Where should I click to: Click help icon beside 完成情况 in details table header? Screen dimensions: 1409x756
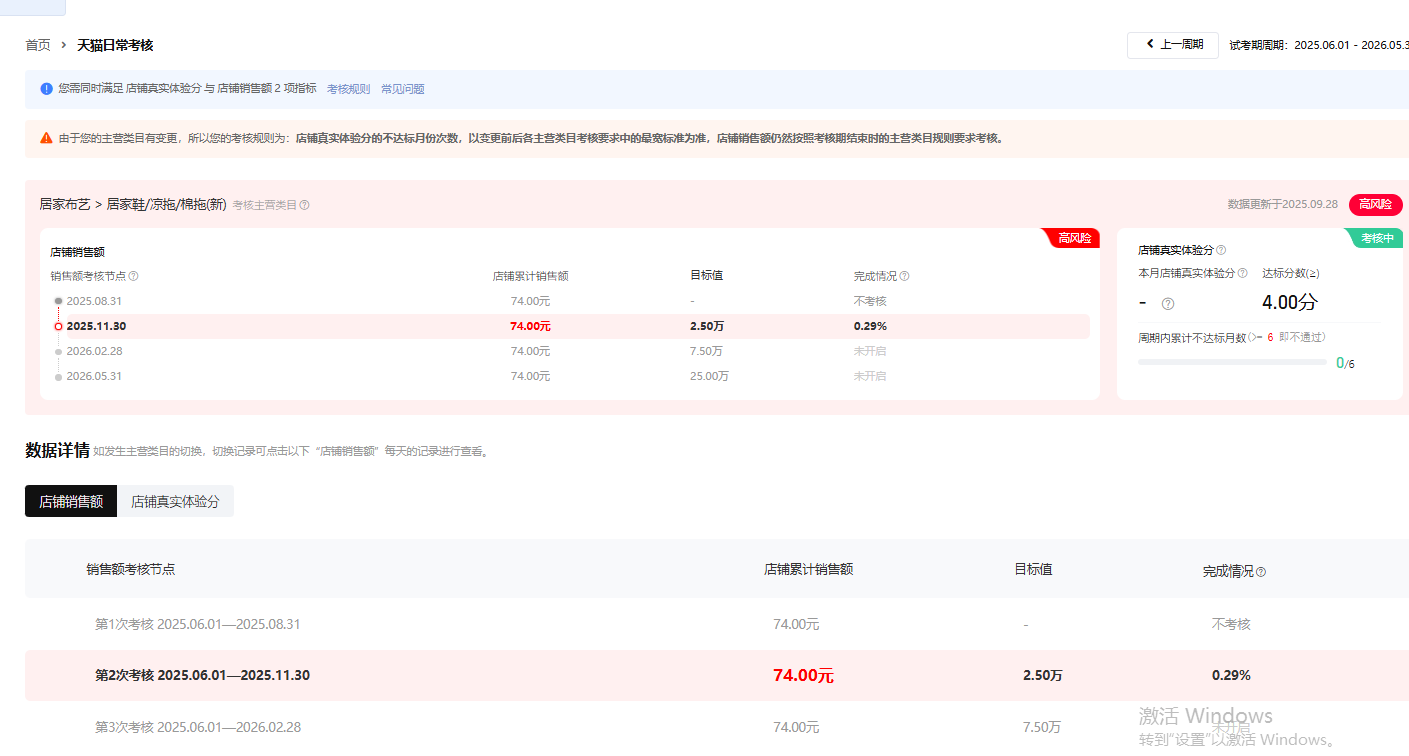coord(1260,572)
